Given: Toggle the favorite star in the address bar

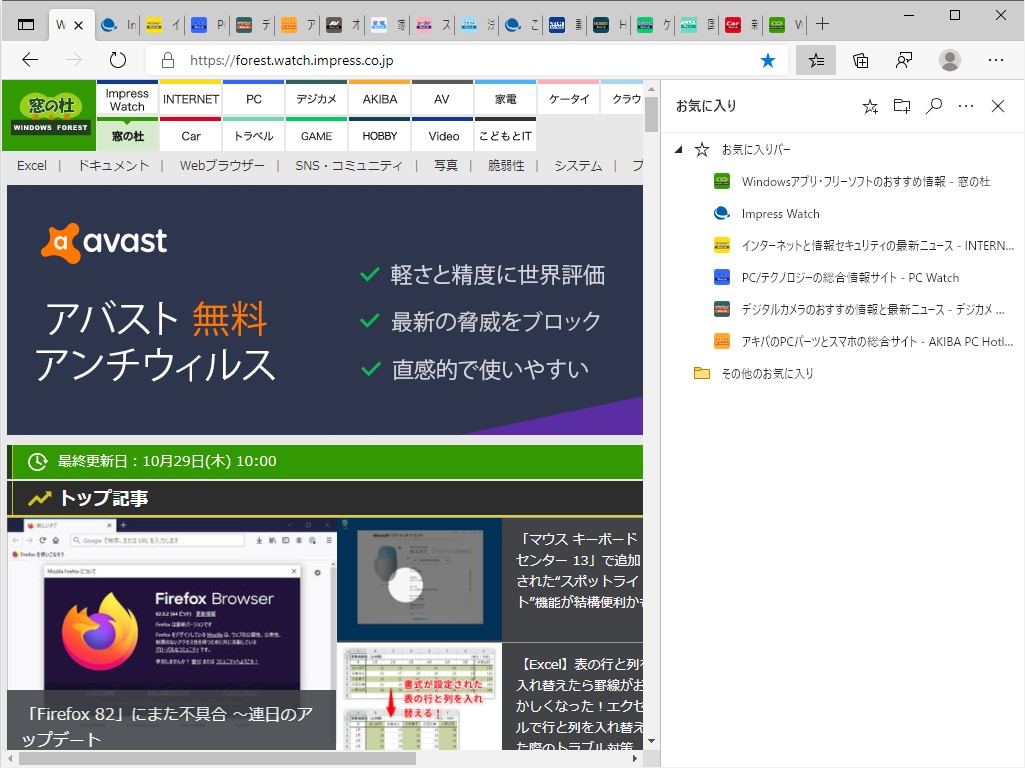Looking at the screenshot, I should coord(767,60).
